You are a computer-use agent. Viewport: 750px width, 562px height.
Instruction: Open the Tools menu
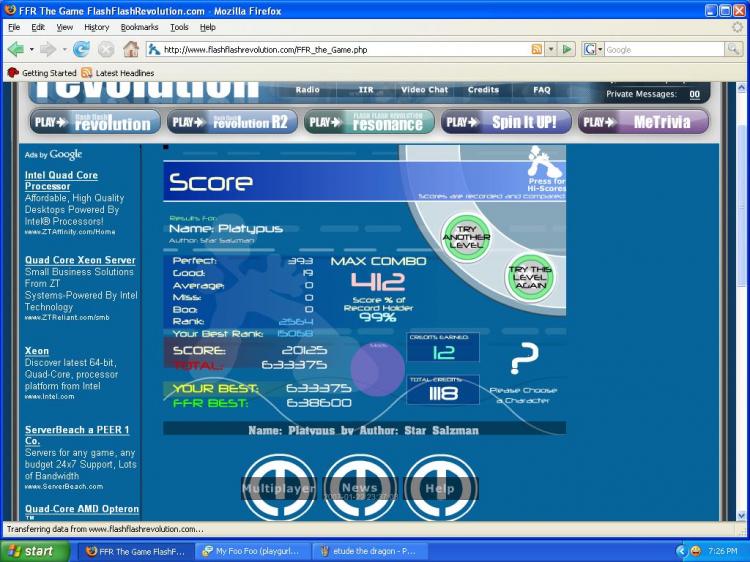point(179,27)
